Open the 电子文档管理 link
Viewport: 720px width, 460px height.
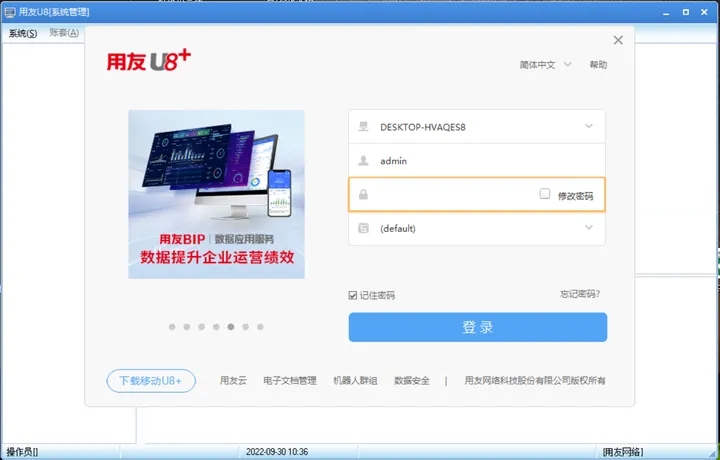[x=290, y=380]
